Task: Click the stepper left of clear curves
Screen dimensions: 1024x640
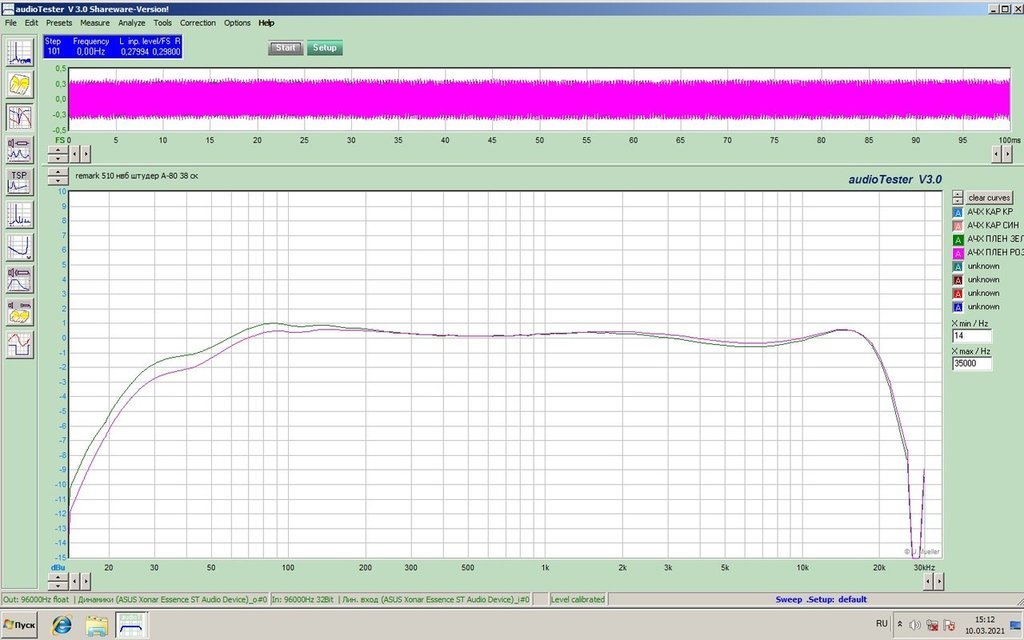Action: point(957,198)
